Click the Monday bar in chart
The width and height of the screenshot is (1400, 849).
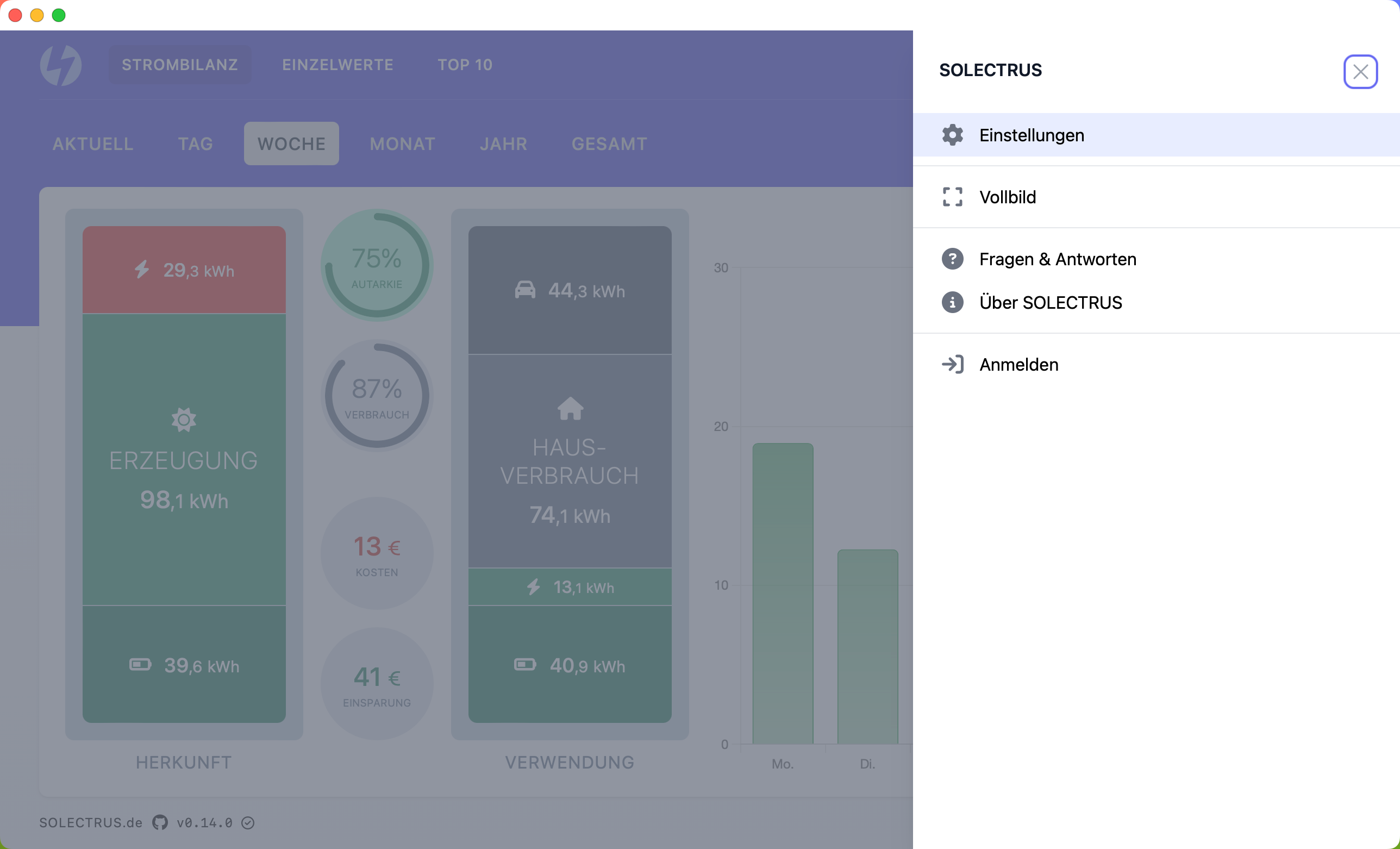pyautogui.click(x=783, y=592)
